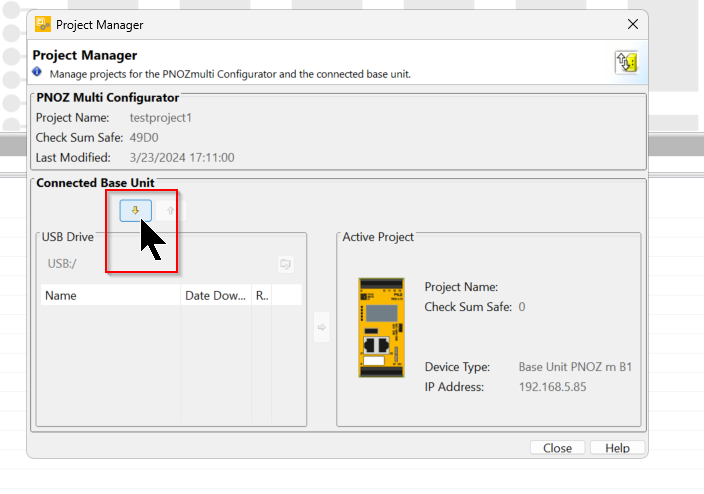Click the greyed upload arrow button
Screen dimensions: 704x494
point(170,211)
